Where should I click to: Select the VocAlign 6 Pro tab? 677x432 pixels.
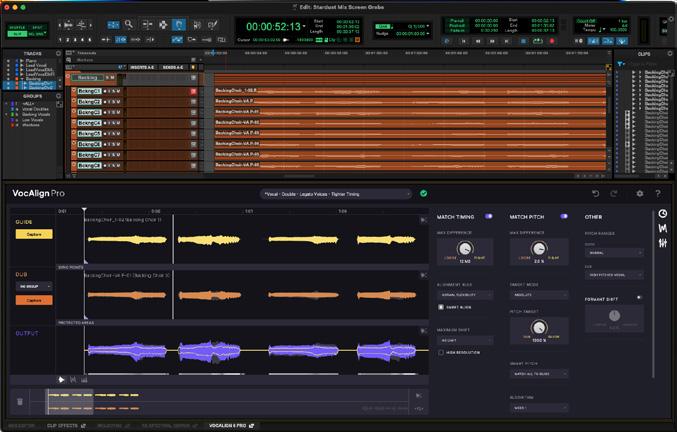tap(226, 426)
